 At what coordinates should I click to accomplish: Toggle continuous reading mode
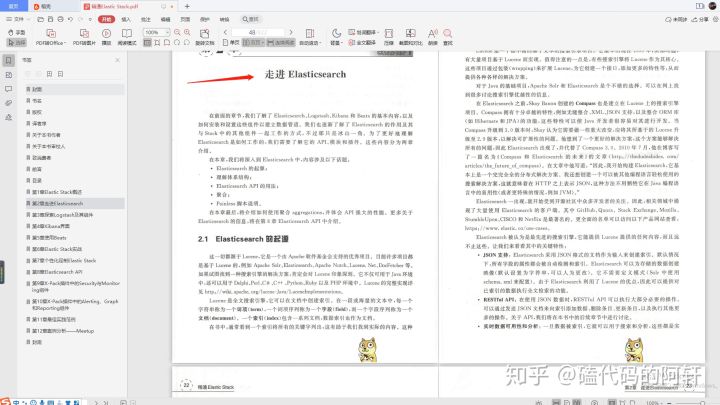pos(281,42)
